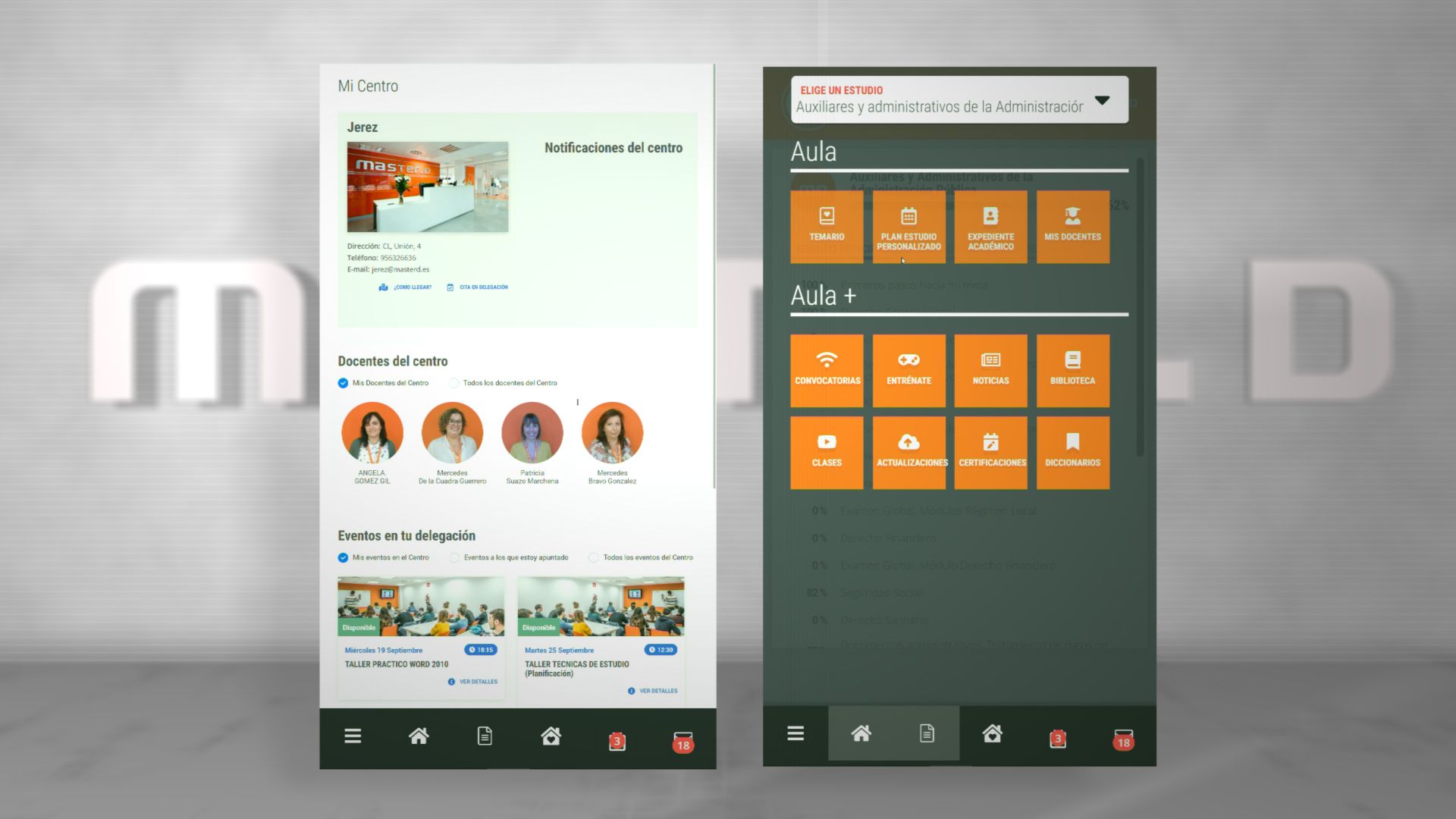Select Todos los eventos del Centro option
Viewport: 1456px width, 819px height.
pyautogui.click(x=594, y=557)
